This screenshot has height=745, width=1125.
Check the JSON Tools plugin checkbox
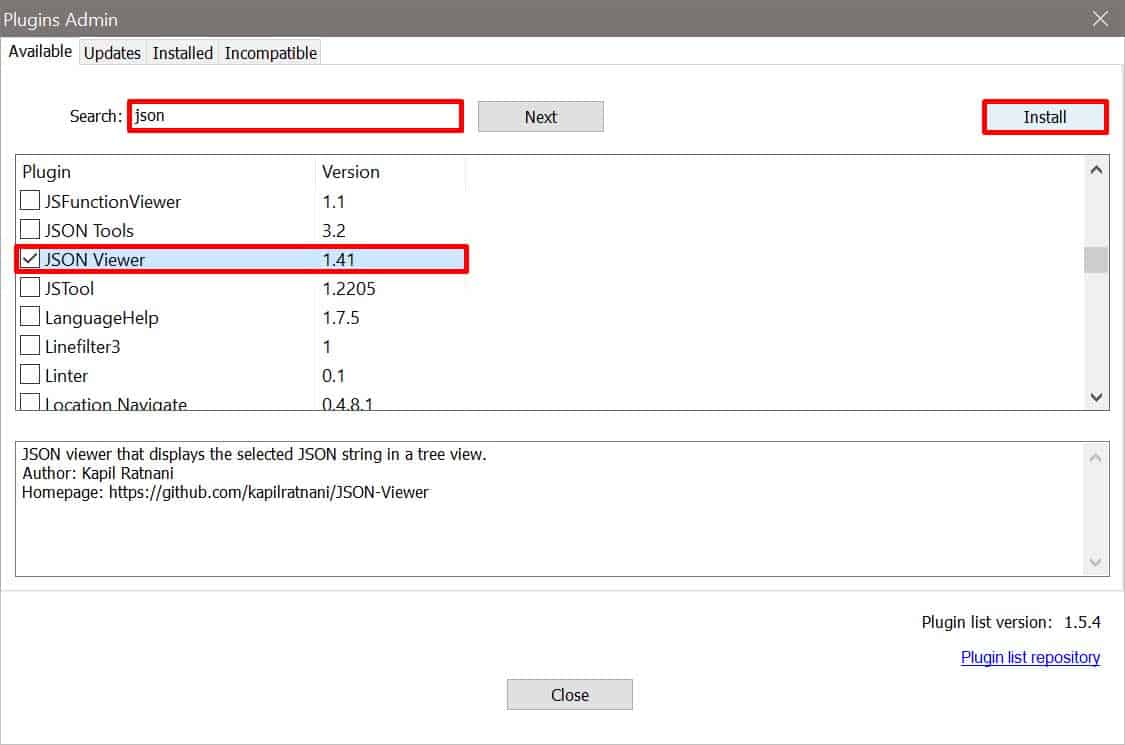pyautogui.click(x=30, y=229)
